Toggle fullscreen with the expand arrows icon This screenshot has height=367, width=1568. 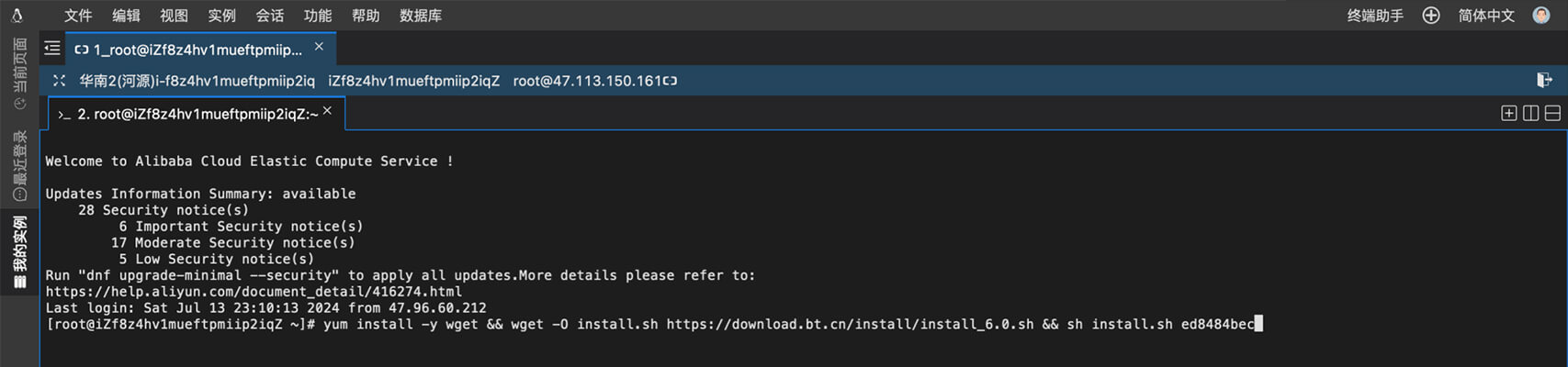pyautogui.click(x=59, y=81)
